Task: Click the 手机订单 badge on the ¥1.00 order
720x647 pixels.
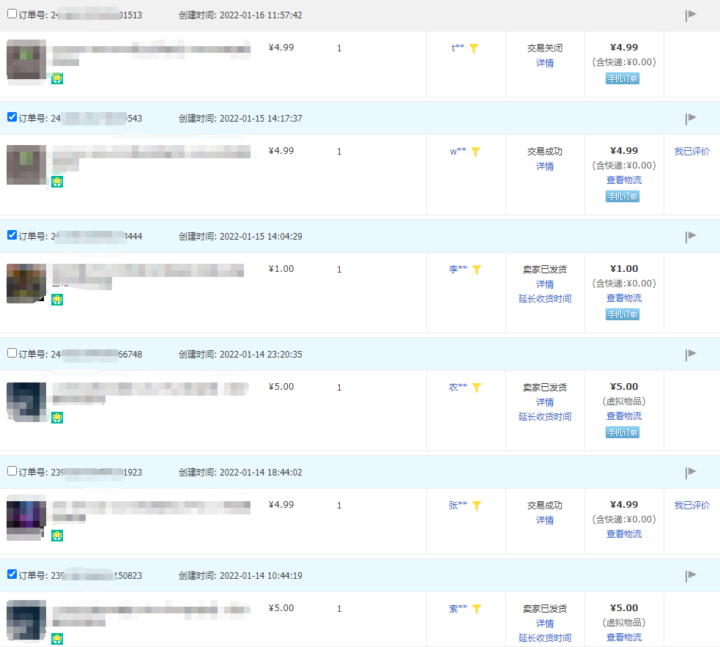Action: 624,314
